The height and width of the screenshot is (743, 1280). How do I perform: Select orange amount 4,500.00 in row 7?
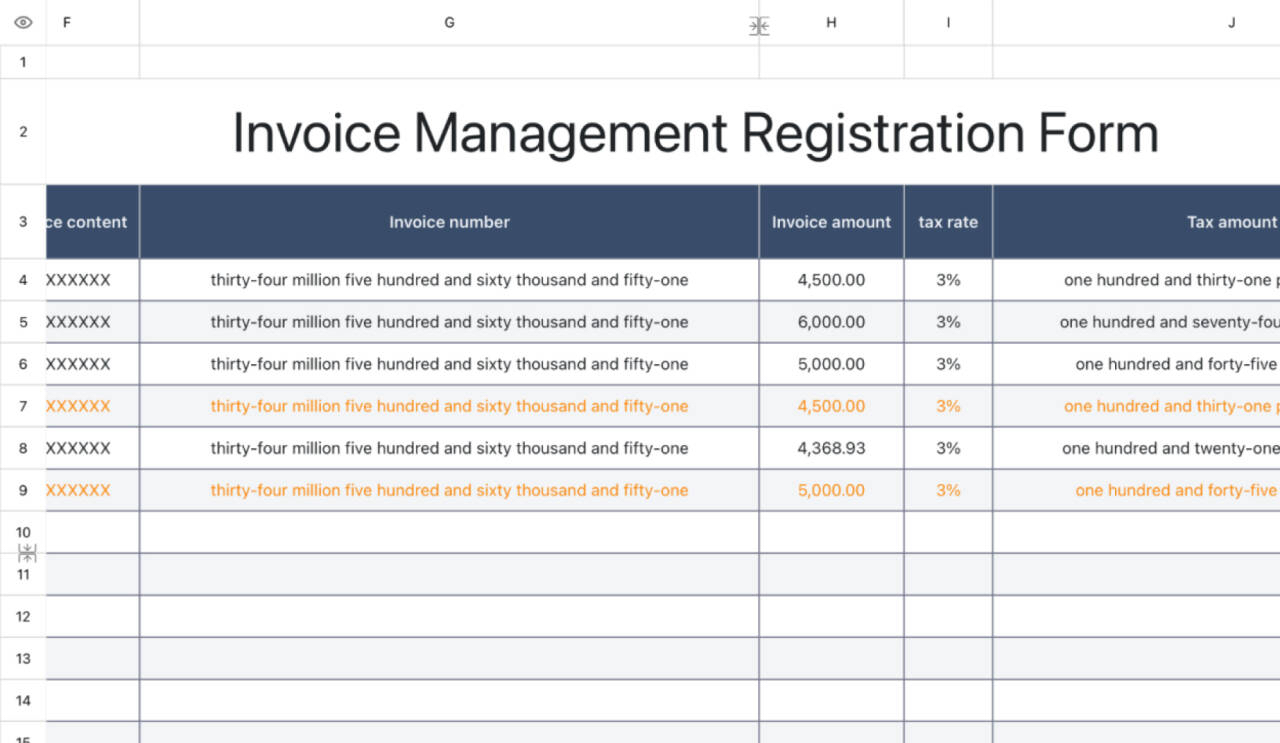831,406
